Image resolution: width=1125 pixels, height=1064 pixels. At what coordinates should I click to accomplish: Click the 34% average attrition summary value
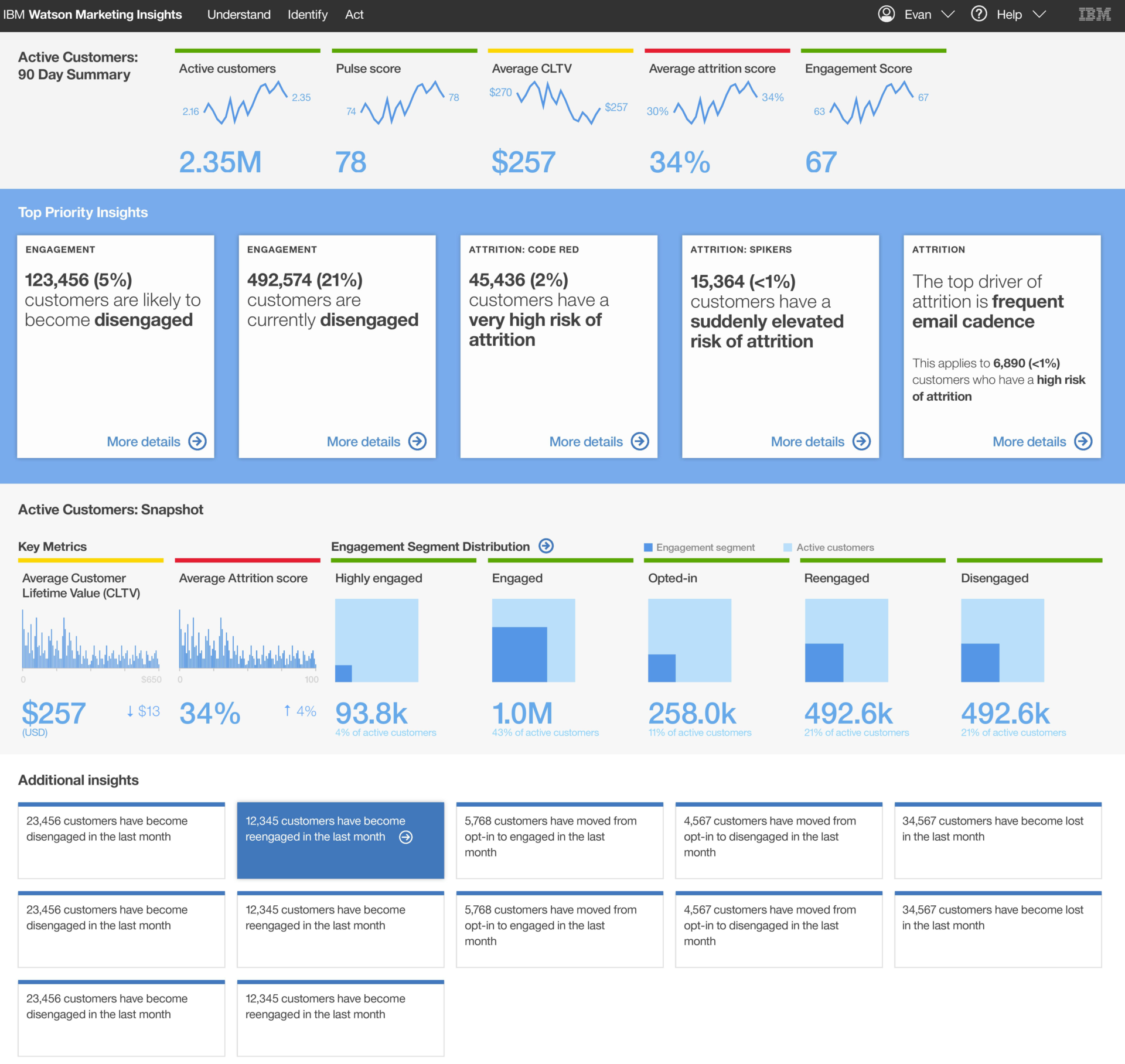click(680, 162)
